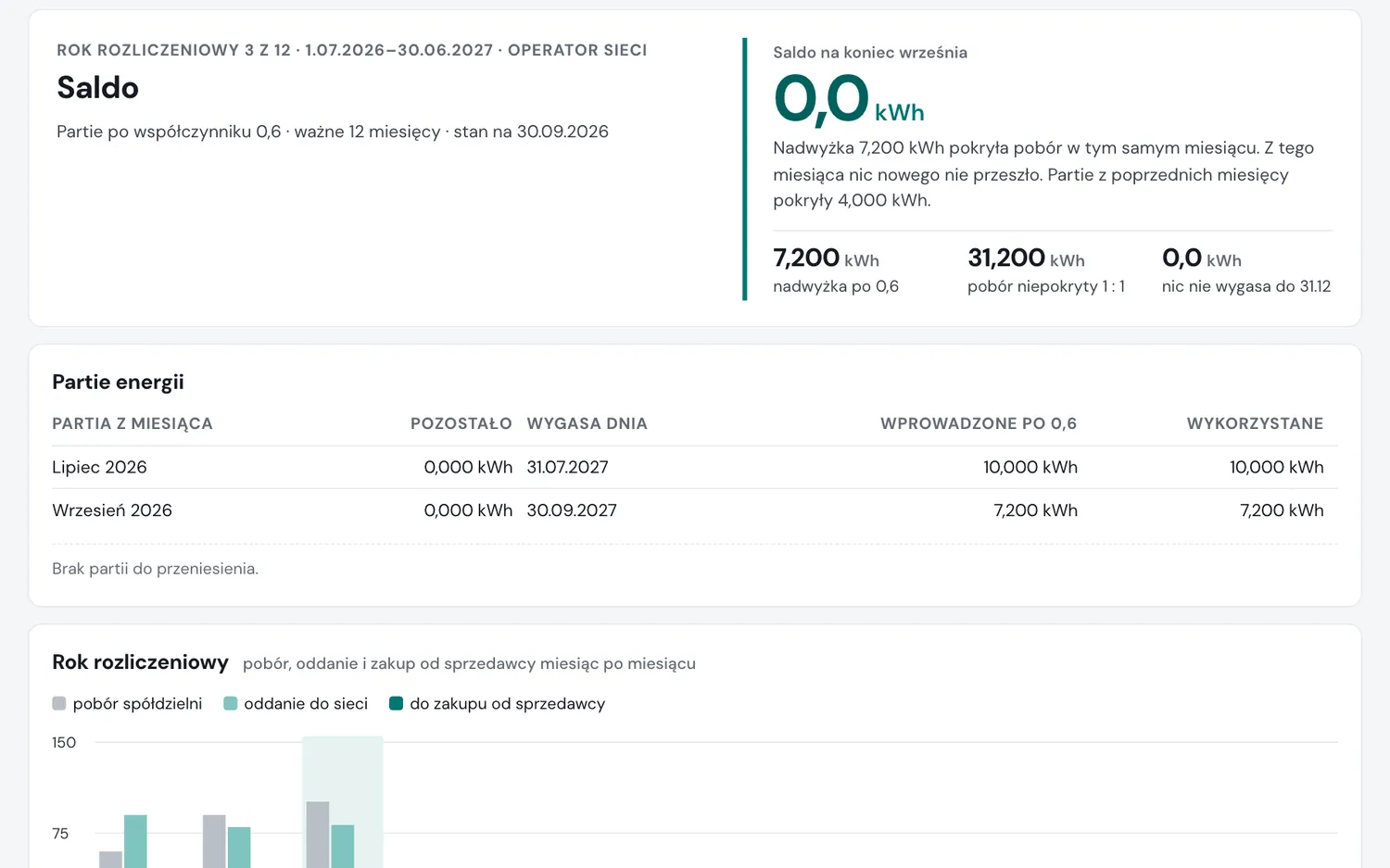The image size is (1390, 868).
Task: Click the '7,200 kWh' surplus figure above 'nadwyżka po 0,6'
Action: coord(826,258)
